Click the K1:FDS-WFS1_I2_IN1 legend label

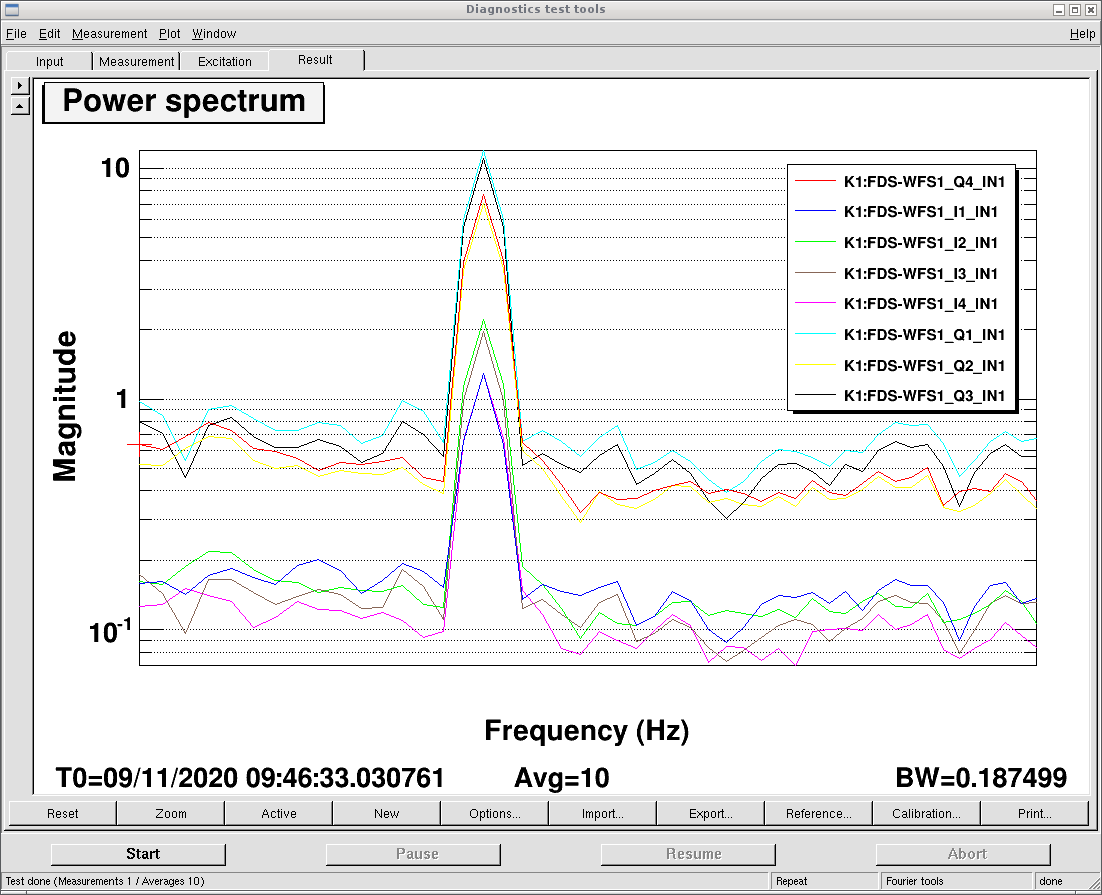(x=921, y=243)
